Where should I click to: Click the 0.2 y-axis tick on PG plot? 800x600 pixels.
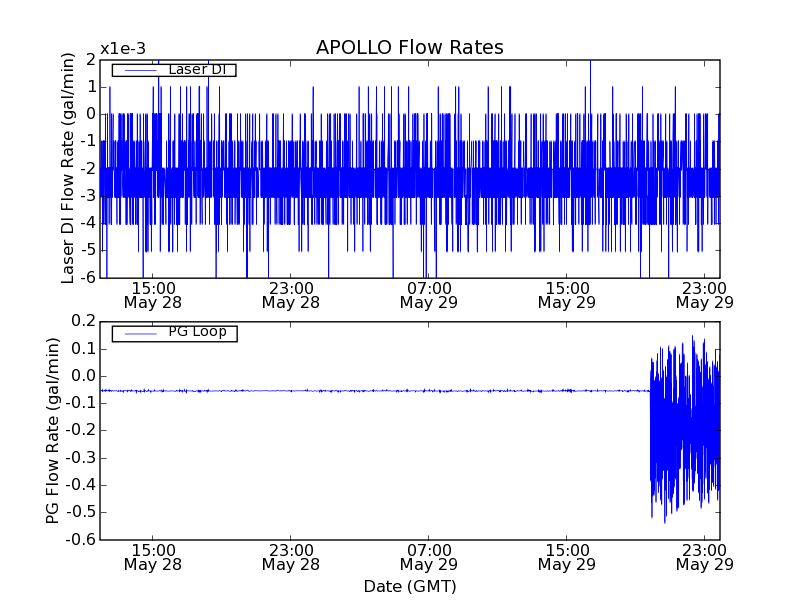pos(82,322)
